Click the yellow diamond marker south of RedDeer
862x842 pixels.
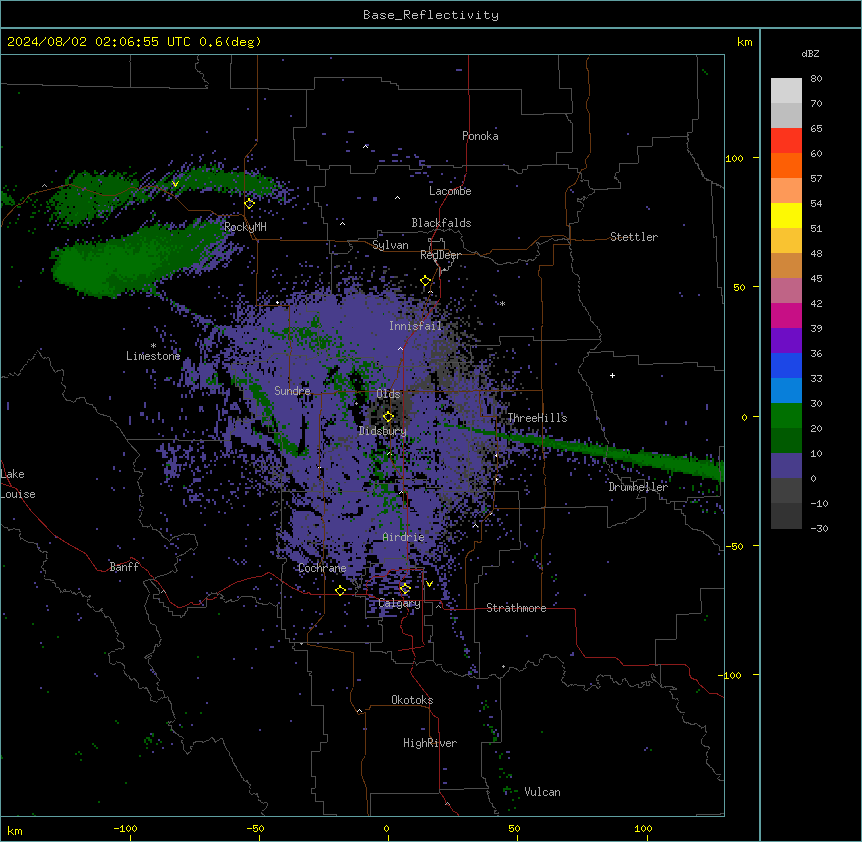(425, 281)
